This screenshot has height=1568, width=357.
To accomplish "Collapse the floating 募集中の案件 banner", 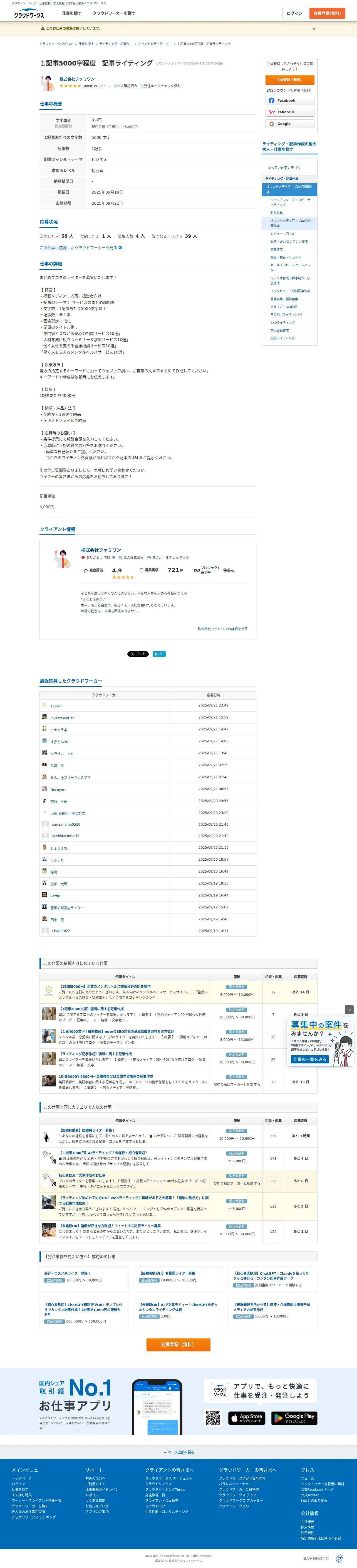I will tap(349, 1010).
